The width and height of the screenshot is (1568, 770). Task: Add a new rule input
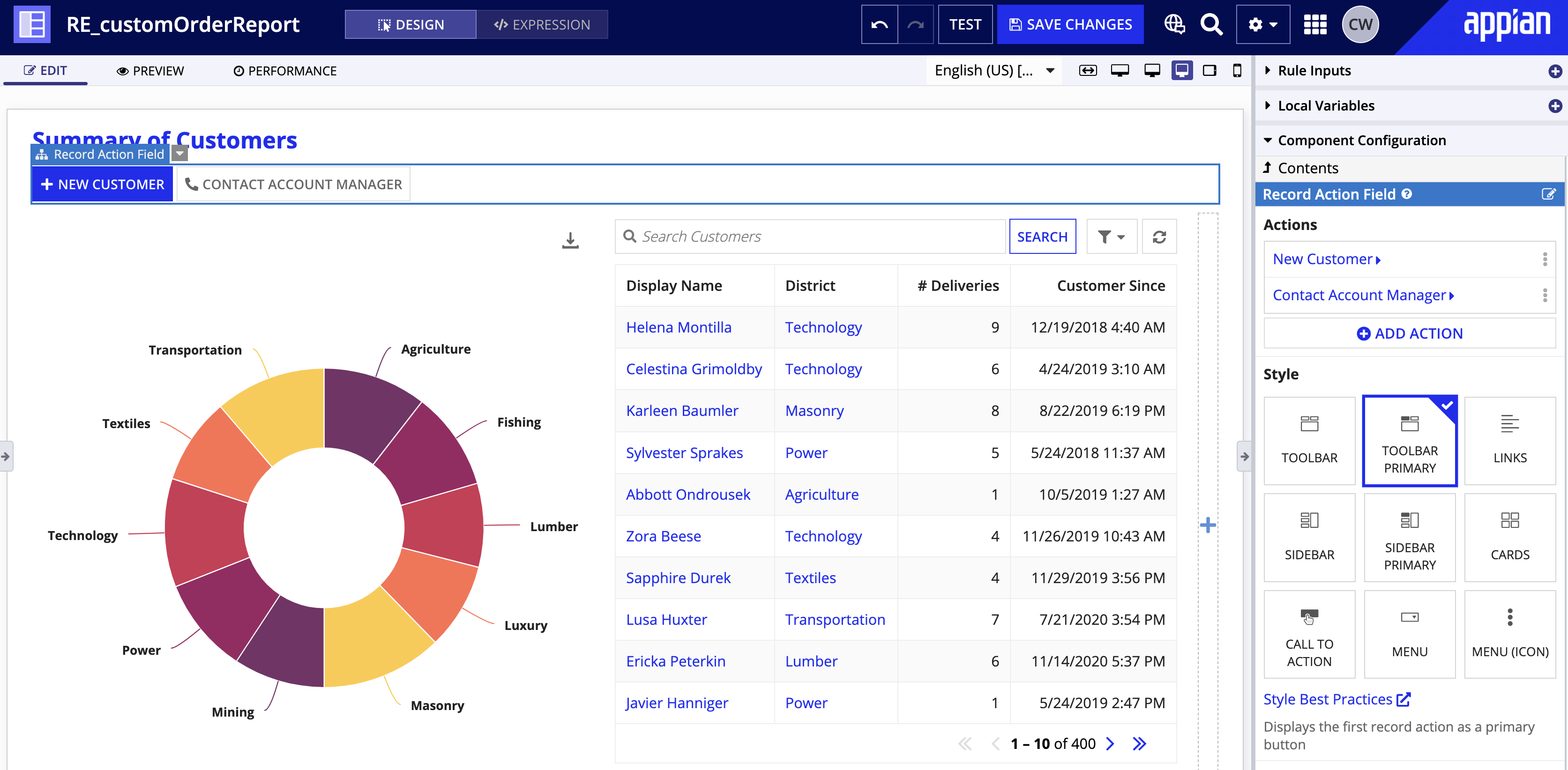1554,71
